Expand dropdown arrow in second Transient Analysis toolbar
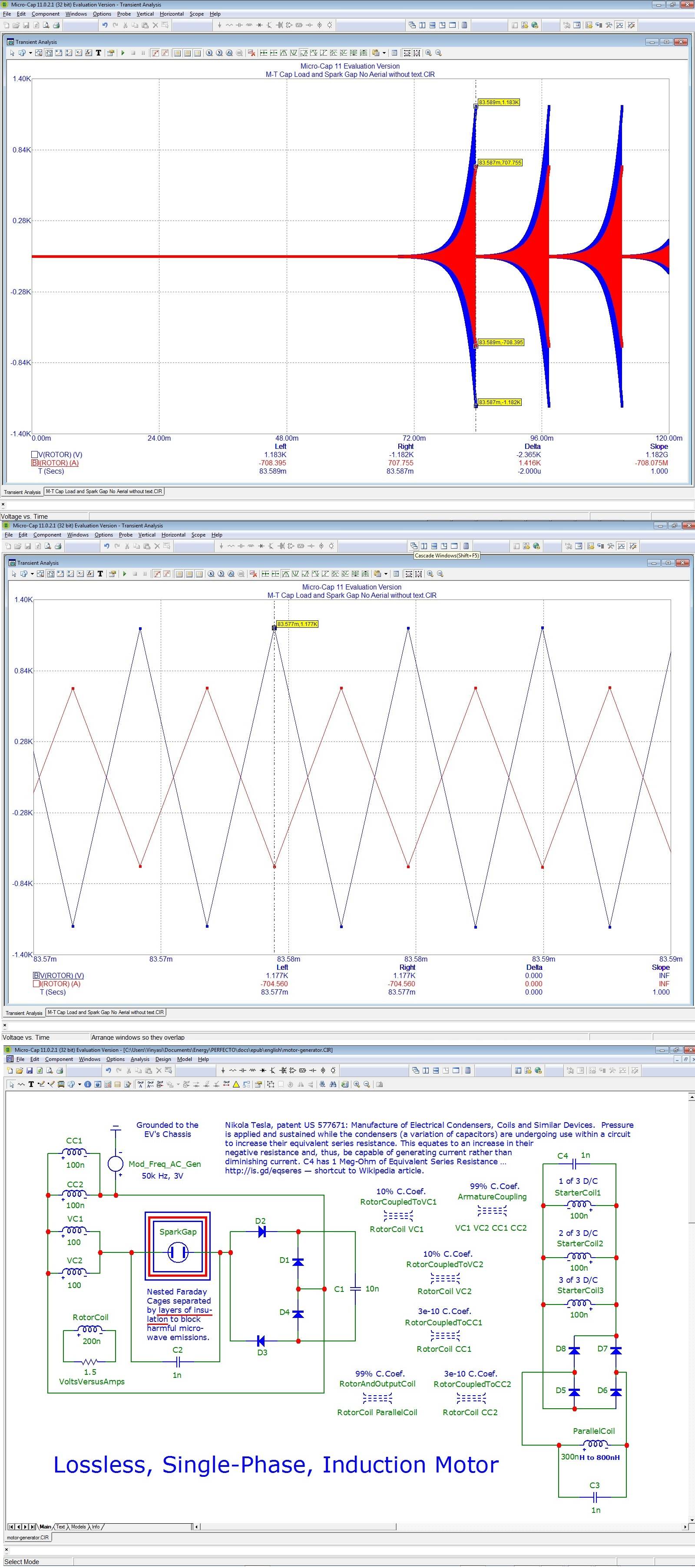Screen dimensions: 695x1568 [x=32, y=574]
